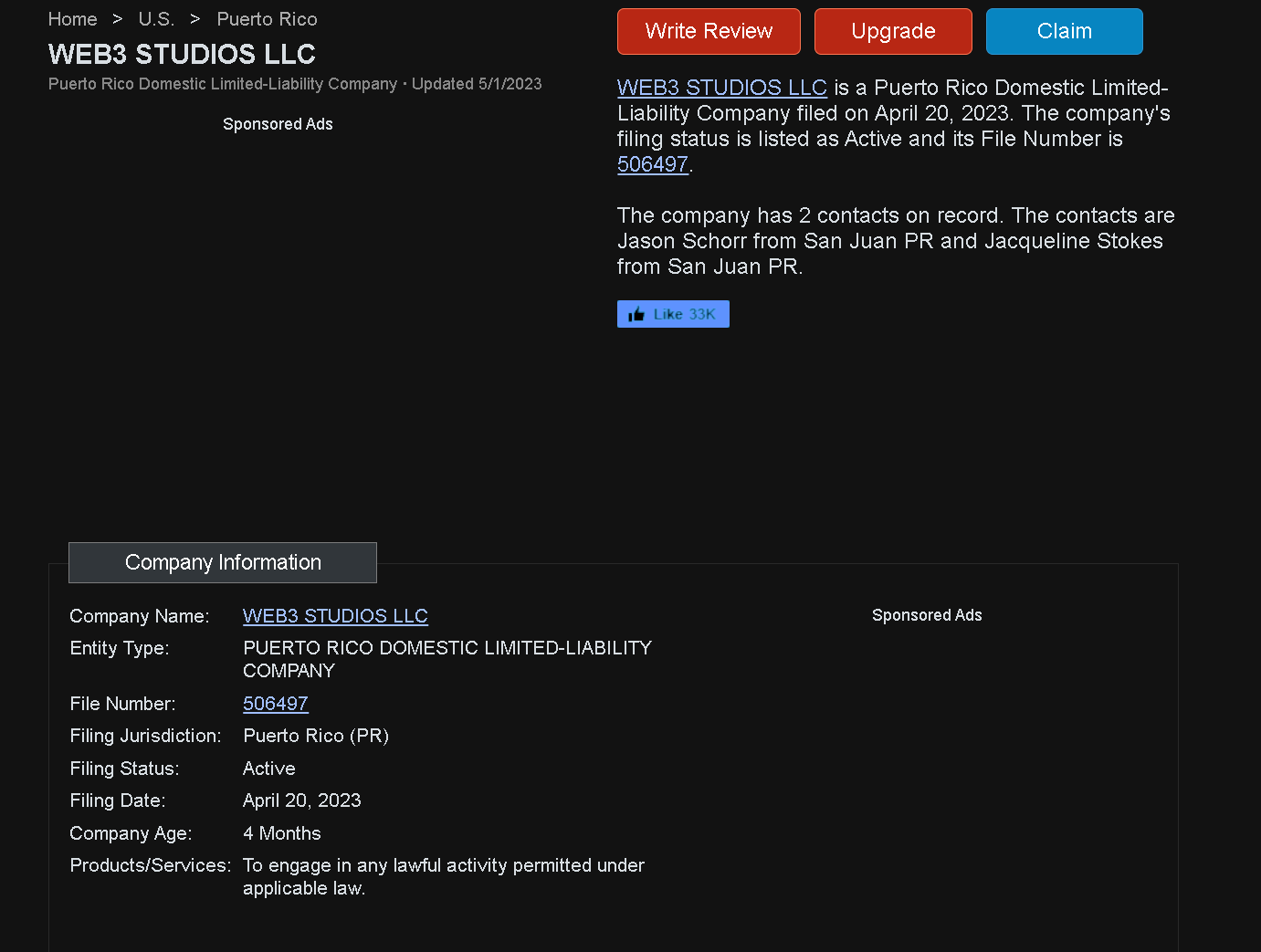Click the '4 Months' company age value
This screenshot has height=952, width=1261.
(282, 833)
